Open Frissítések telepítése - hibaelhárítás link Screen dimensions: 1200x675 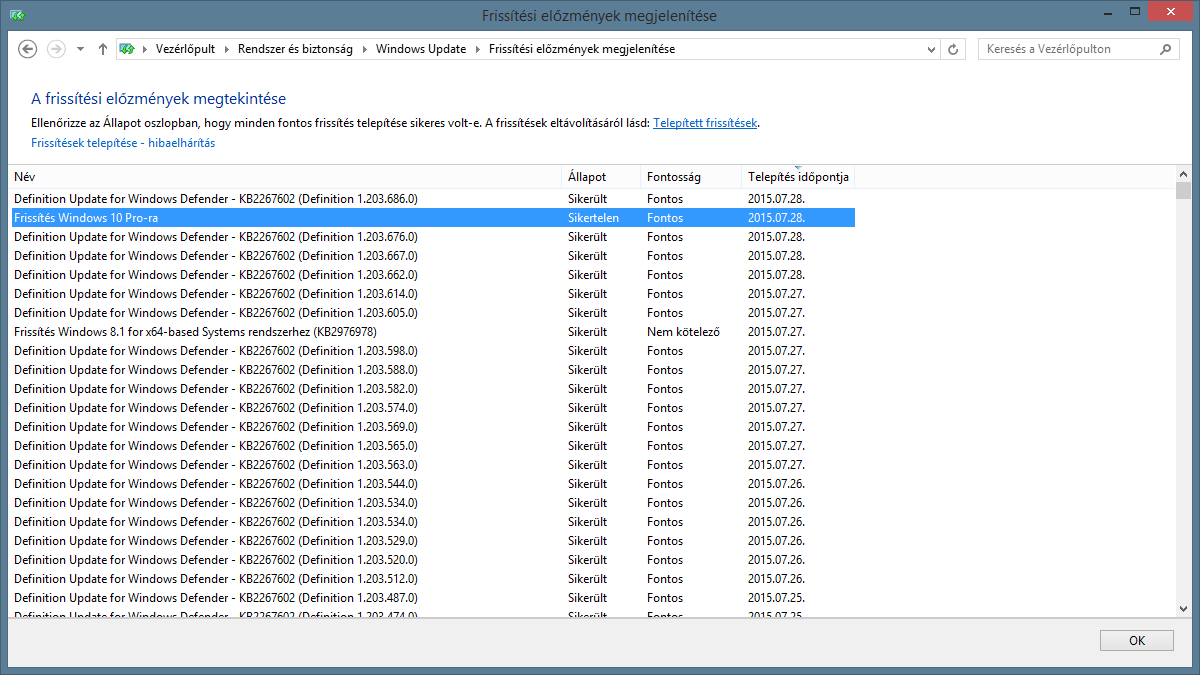123,143
